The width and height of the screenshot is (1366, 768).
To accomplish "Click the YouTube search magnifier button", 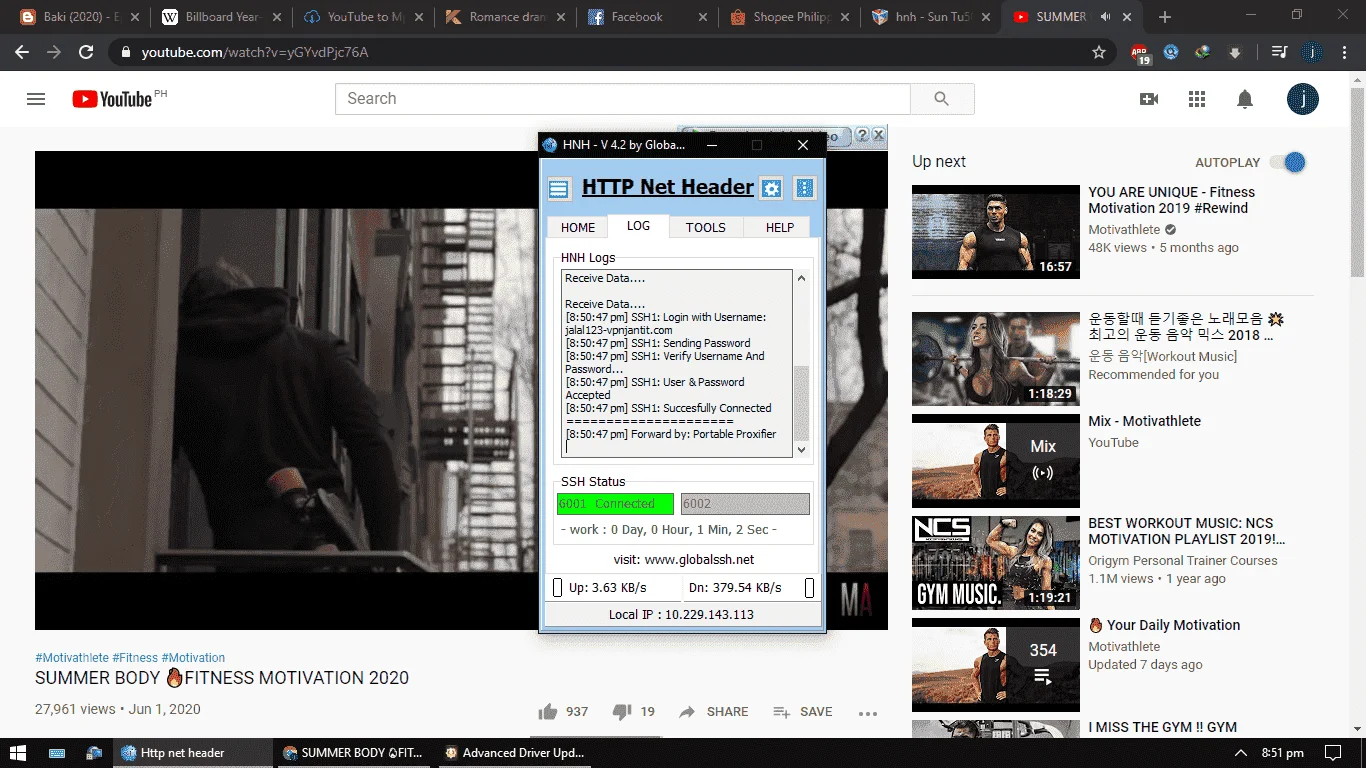I will [942, 99].
